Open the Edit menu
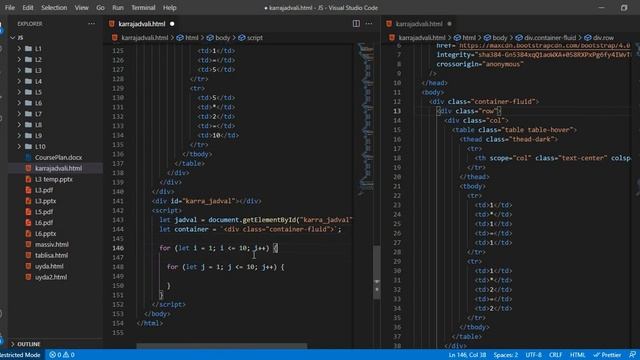Image resolution: width=640 pixels, height=360 pixels. coord(28,8)
